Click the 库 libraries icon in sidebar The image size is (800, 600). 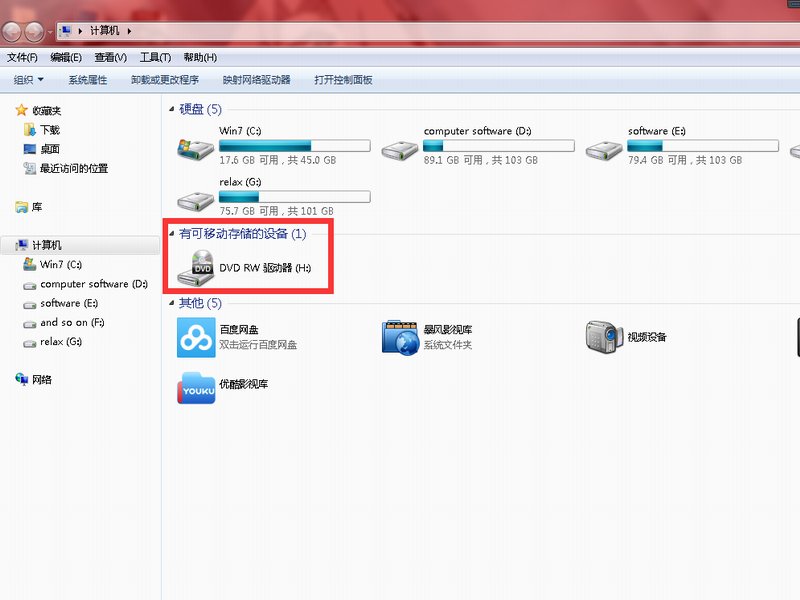point(21,207)
